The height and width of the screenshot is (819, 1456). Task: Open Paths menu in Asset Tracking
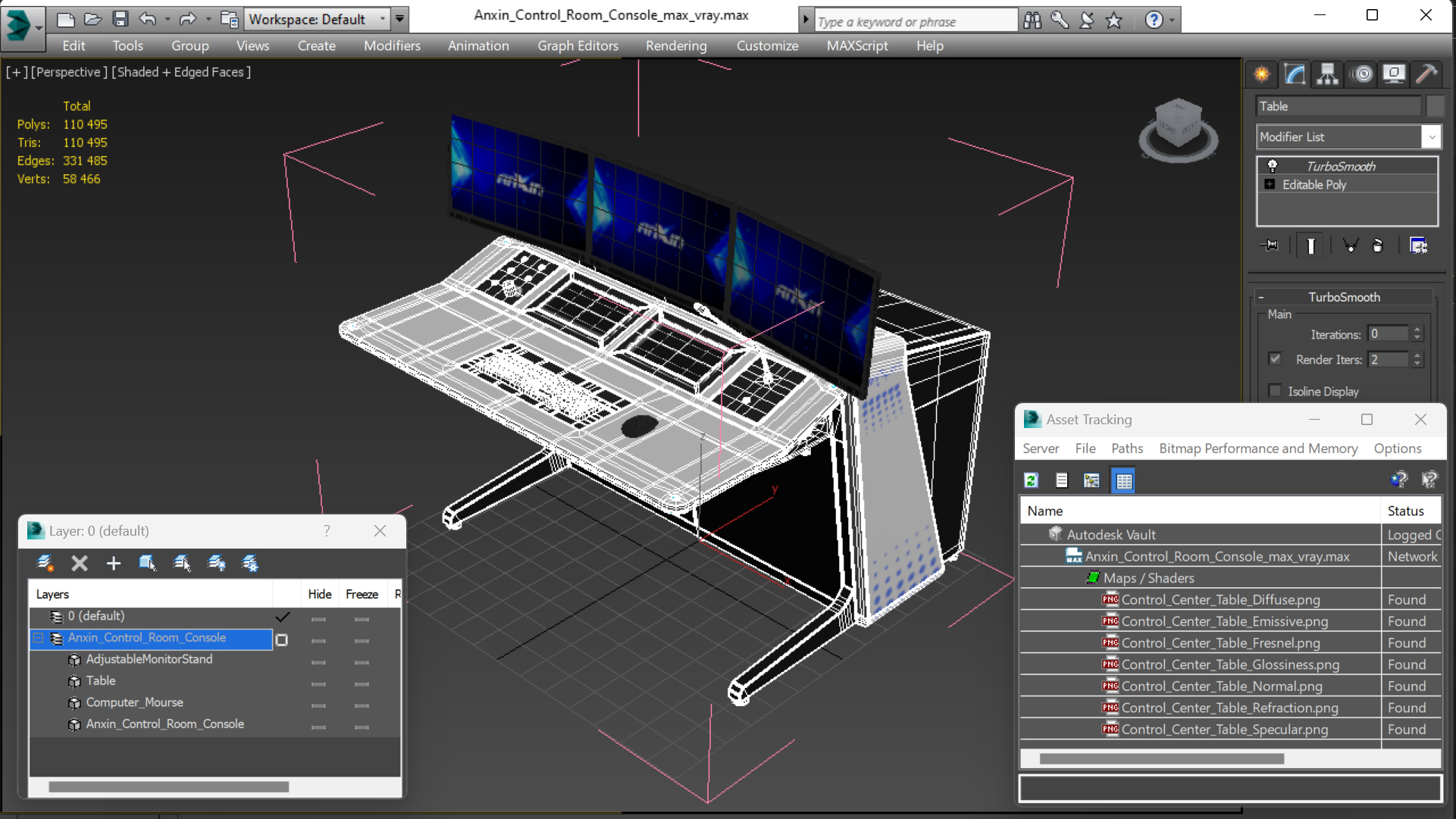click(1127, 449)
